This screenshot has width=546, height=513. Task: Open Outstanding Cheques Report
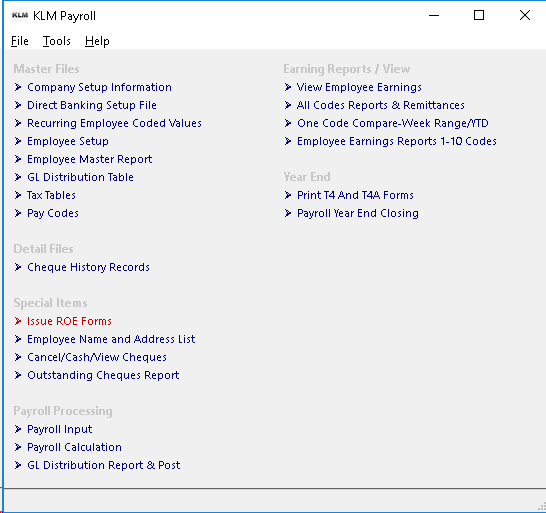(x=103, y=375)
